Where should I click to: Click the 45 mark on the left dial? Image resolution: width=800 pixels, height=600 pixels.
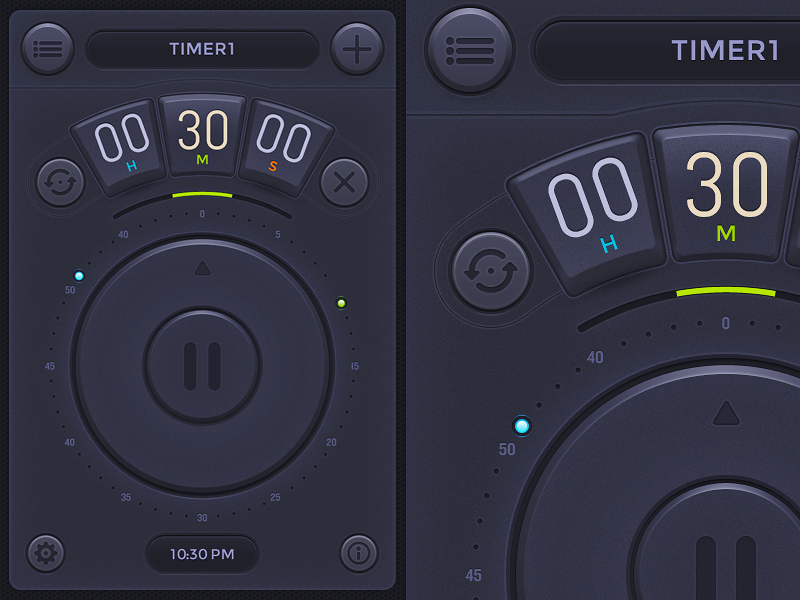(x=49, y=366)
